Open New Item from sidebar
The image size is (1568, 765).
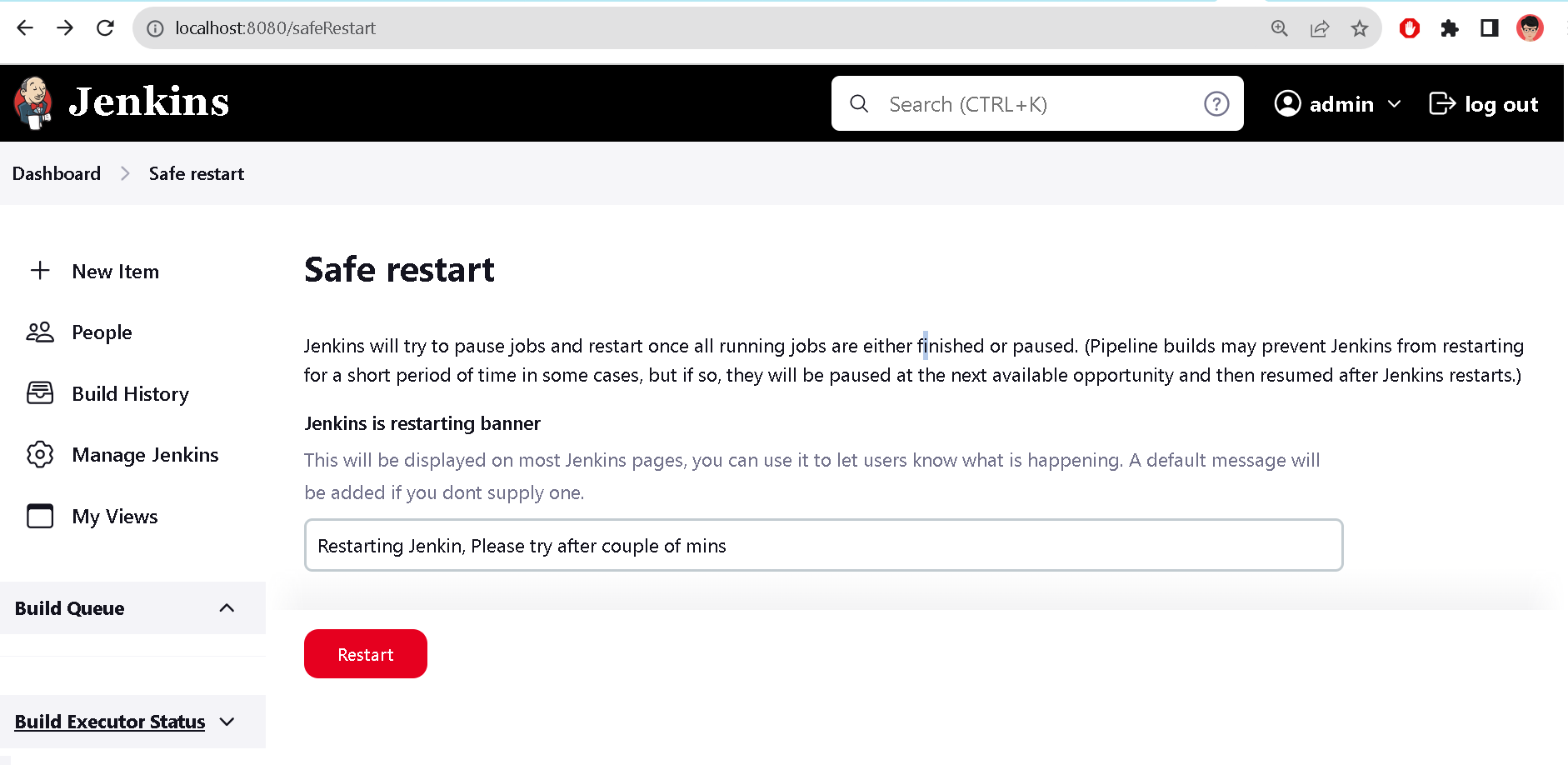116,272
